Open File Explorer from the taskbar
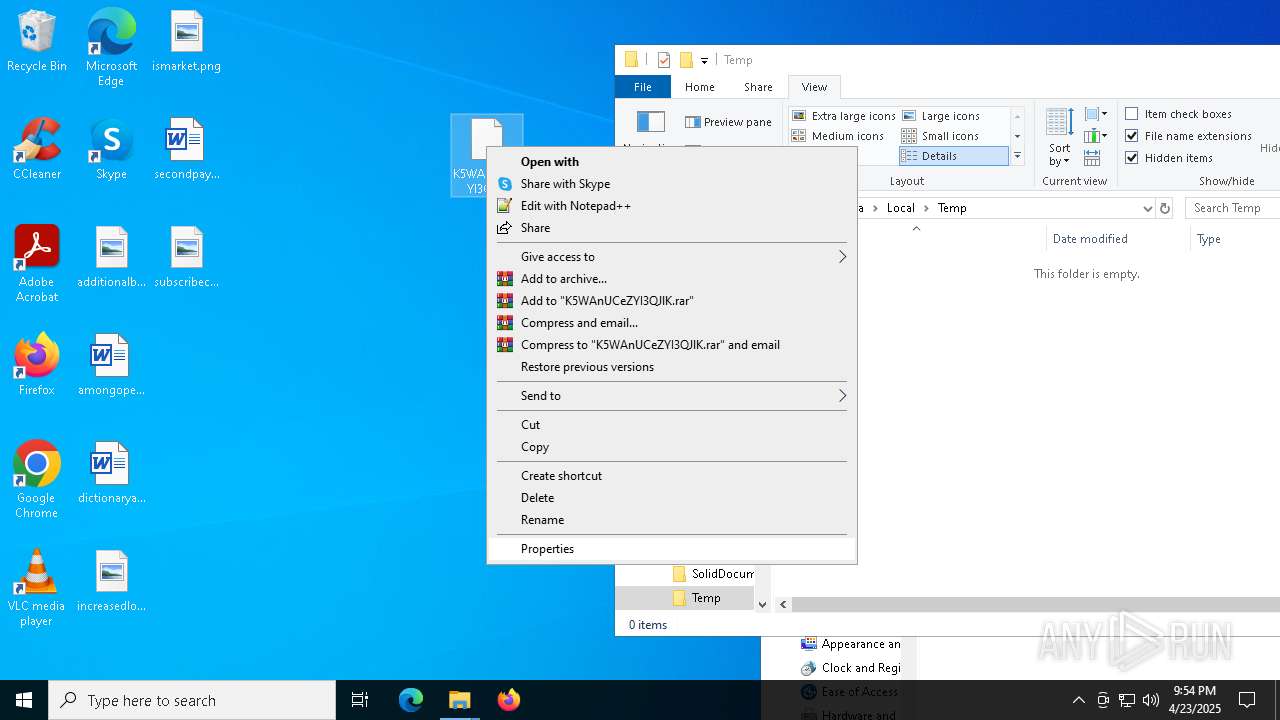This screenshot has width=1280, height=720. coord(460,700)
